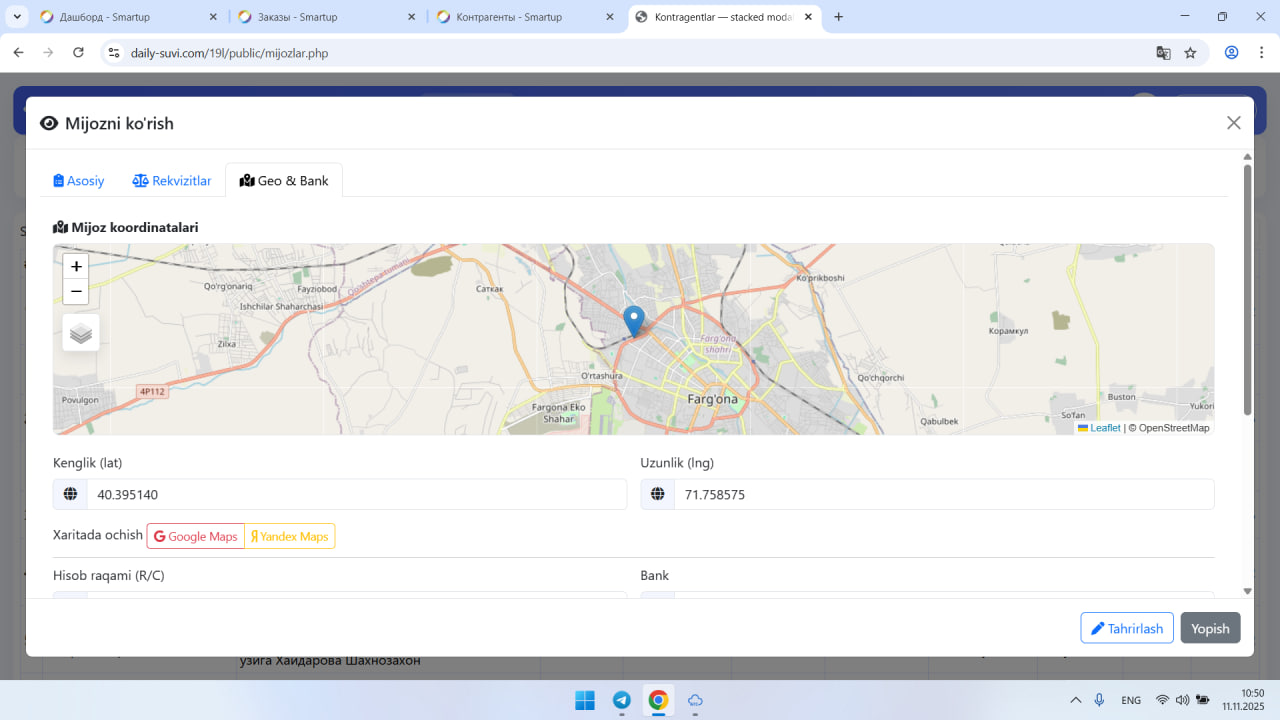1280x720 pixels.
Task: Click the globe icon beside longitude
Action: 658,495
